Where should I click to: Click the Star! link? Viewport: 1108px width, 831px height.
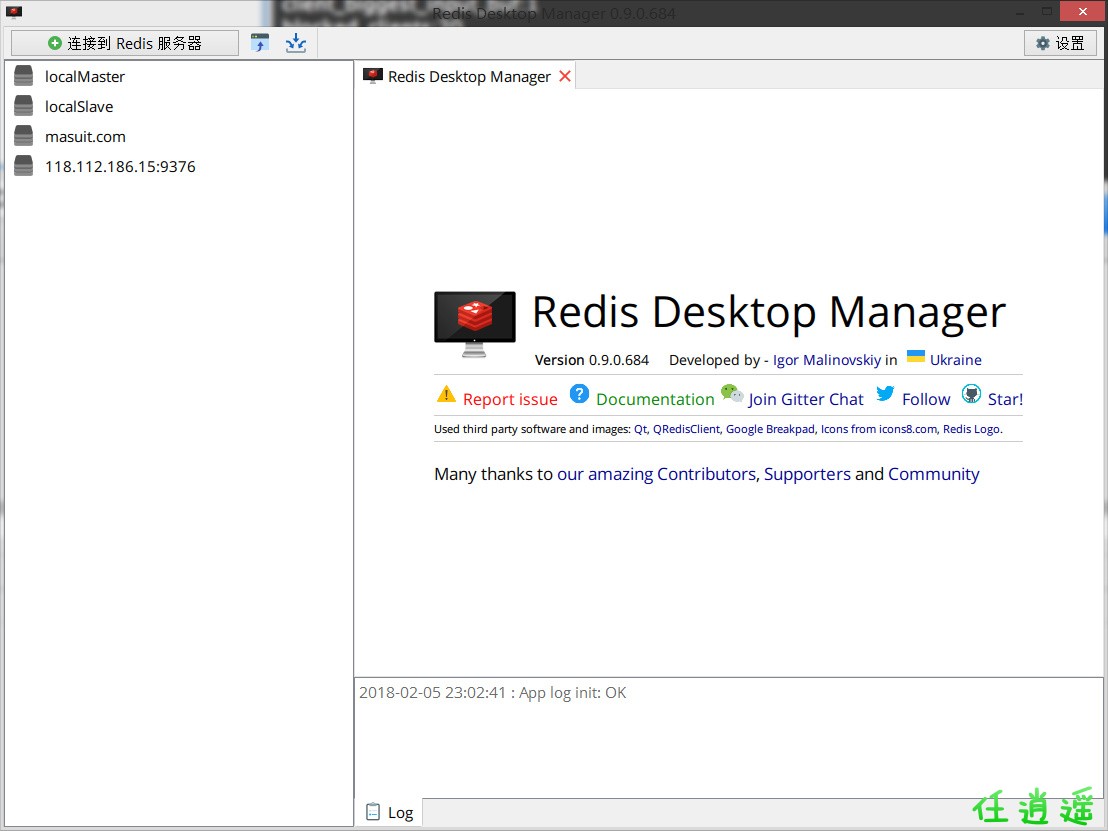coord(1005,399)
